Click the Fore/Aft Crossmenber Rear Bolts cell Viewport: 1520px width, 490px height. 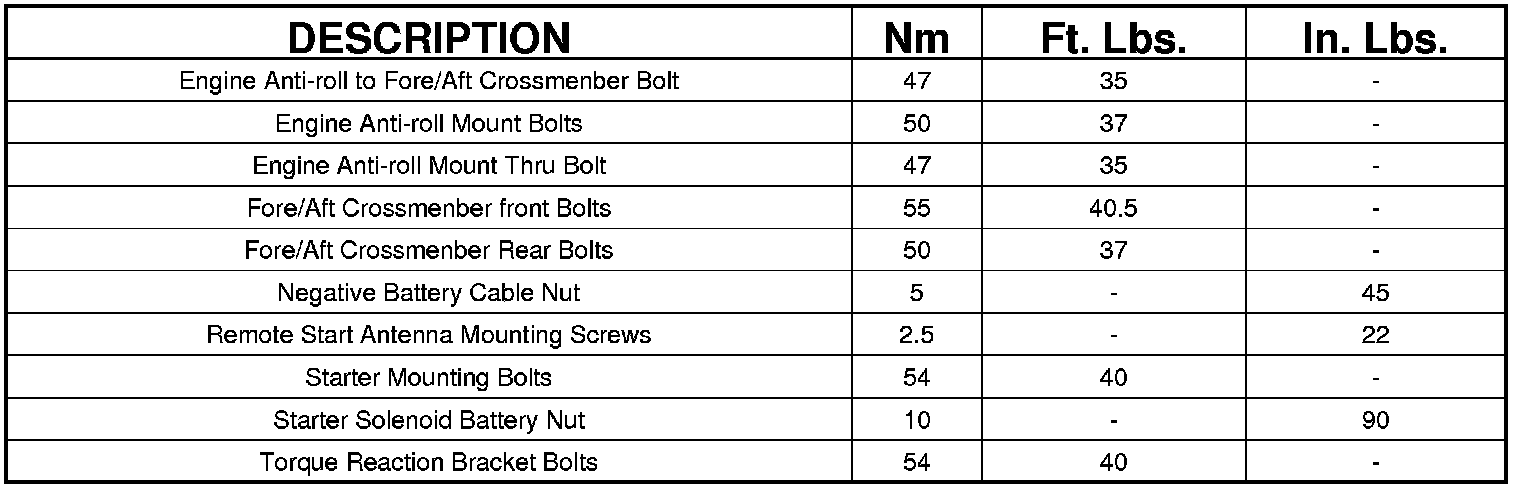coord(429,250)
